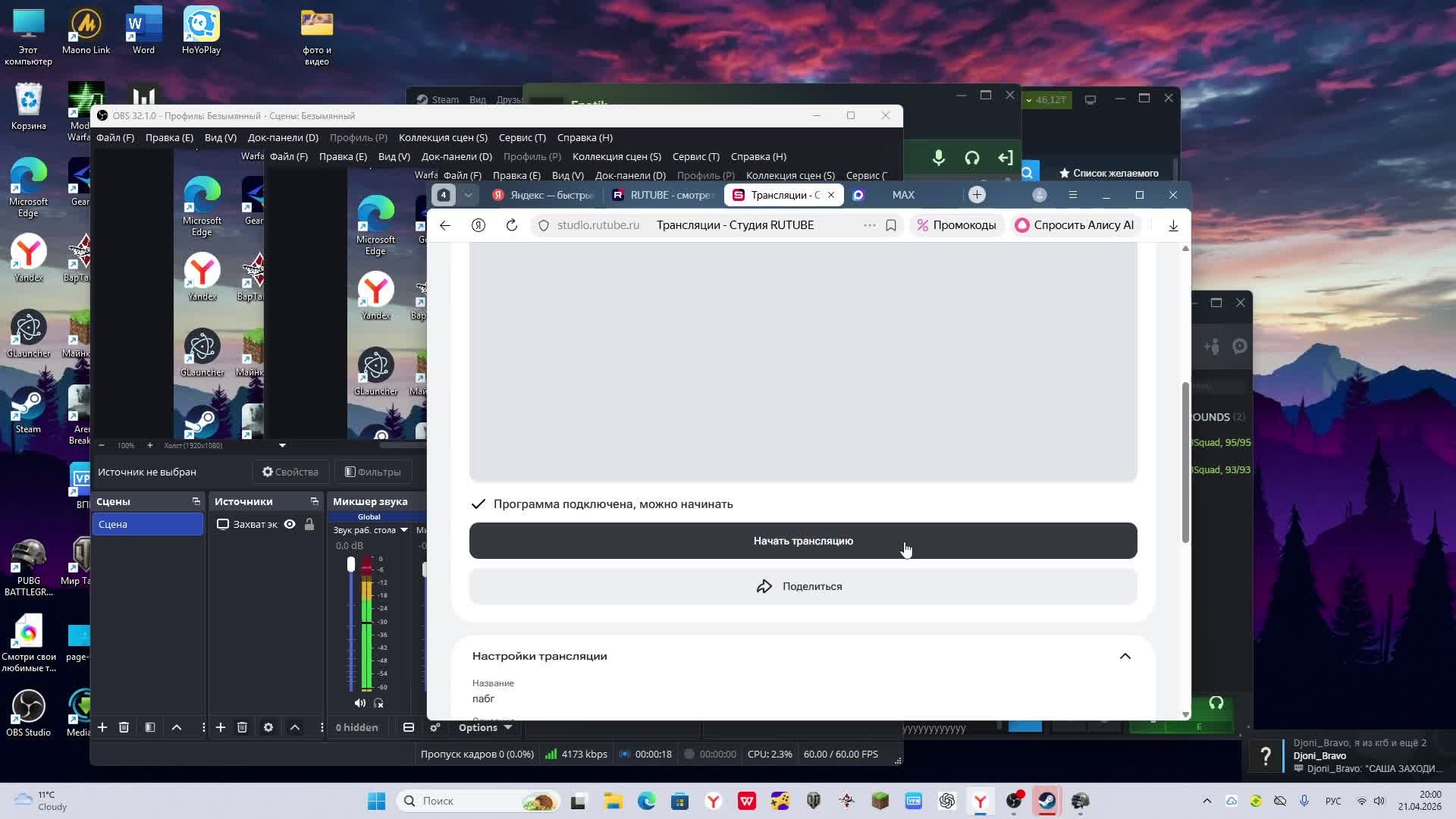
Task: Add a new scene with plus button
Action: pyautogui.click(x=102, y=727)
